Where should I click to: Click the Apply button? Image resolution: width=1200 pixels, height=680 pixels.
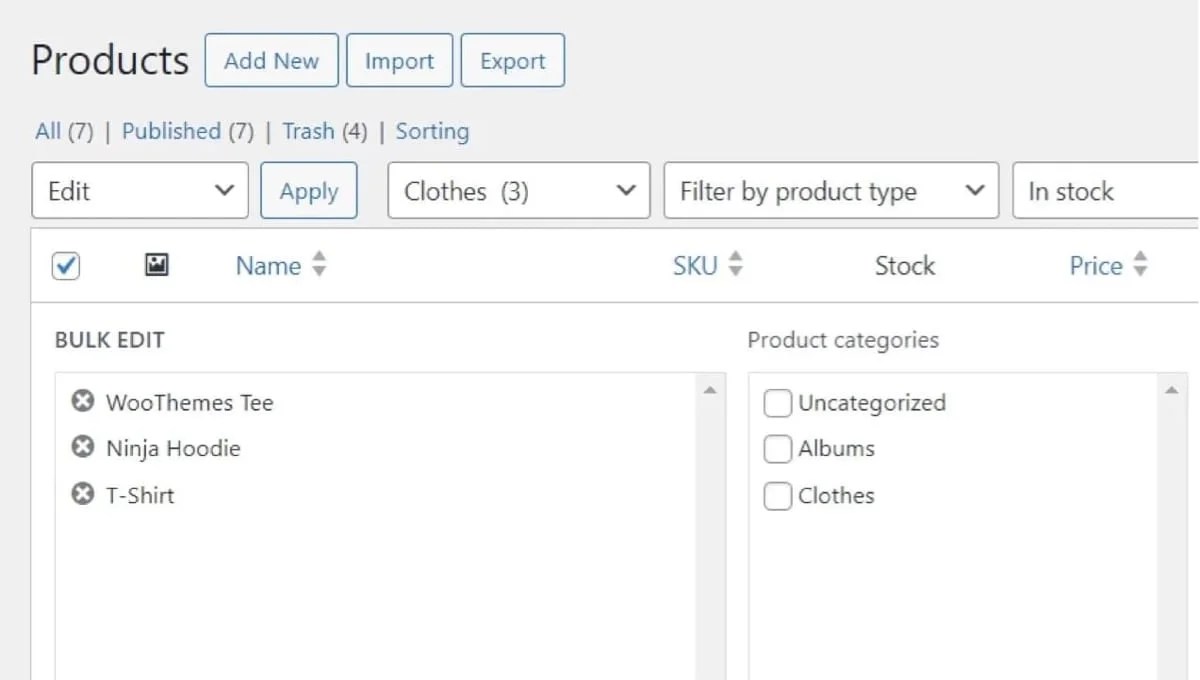[x=309, y=190]
